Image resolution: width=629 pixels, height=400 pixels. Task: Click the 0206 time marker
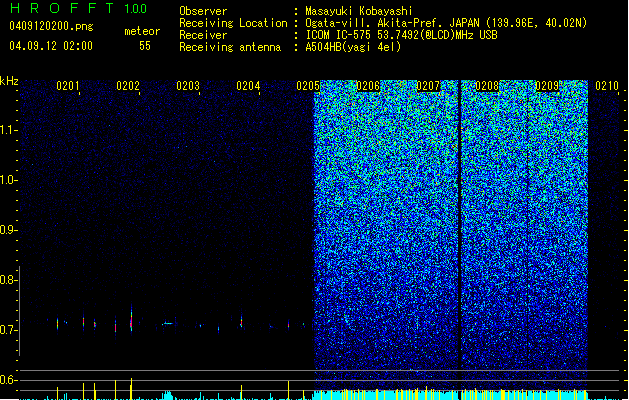[368, 86]
